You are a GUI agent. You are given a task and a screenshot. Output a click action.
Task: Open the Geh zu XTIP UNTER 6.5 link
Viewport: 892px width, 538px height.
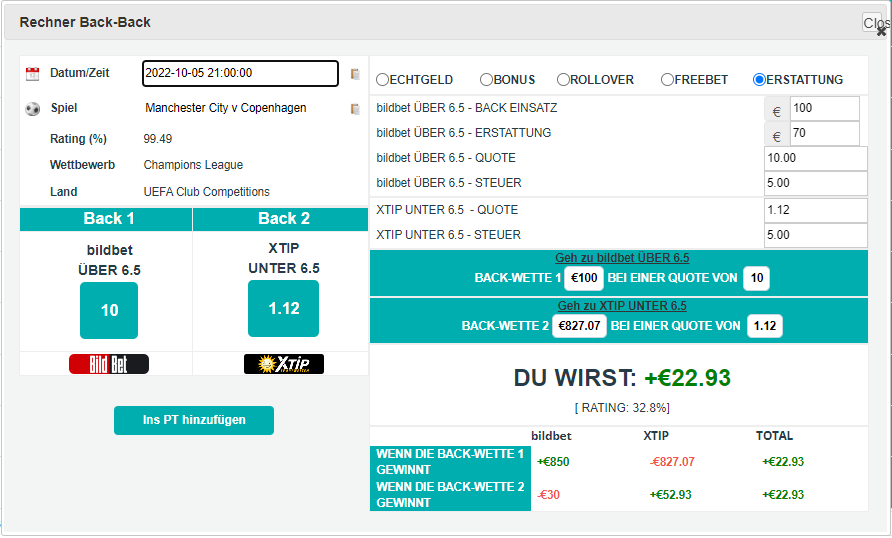coord(622,306)
